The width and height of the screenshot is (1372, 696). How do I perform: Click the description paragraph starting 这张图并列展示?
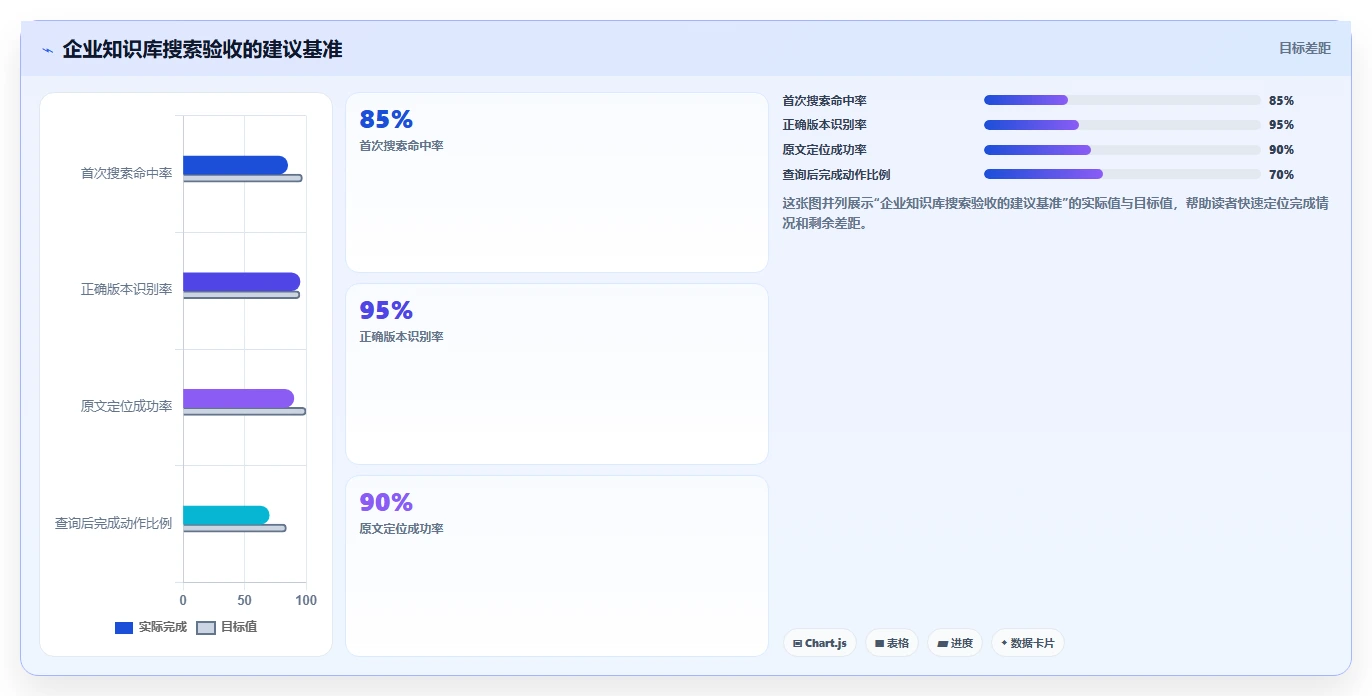(1055, 213)
